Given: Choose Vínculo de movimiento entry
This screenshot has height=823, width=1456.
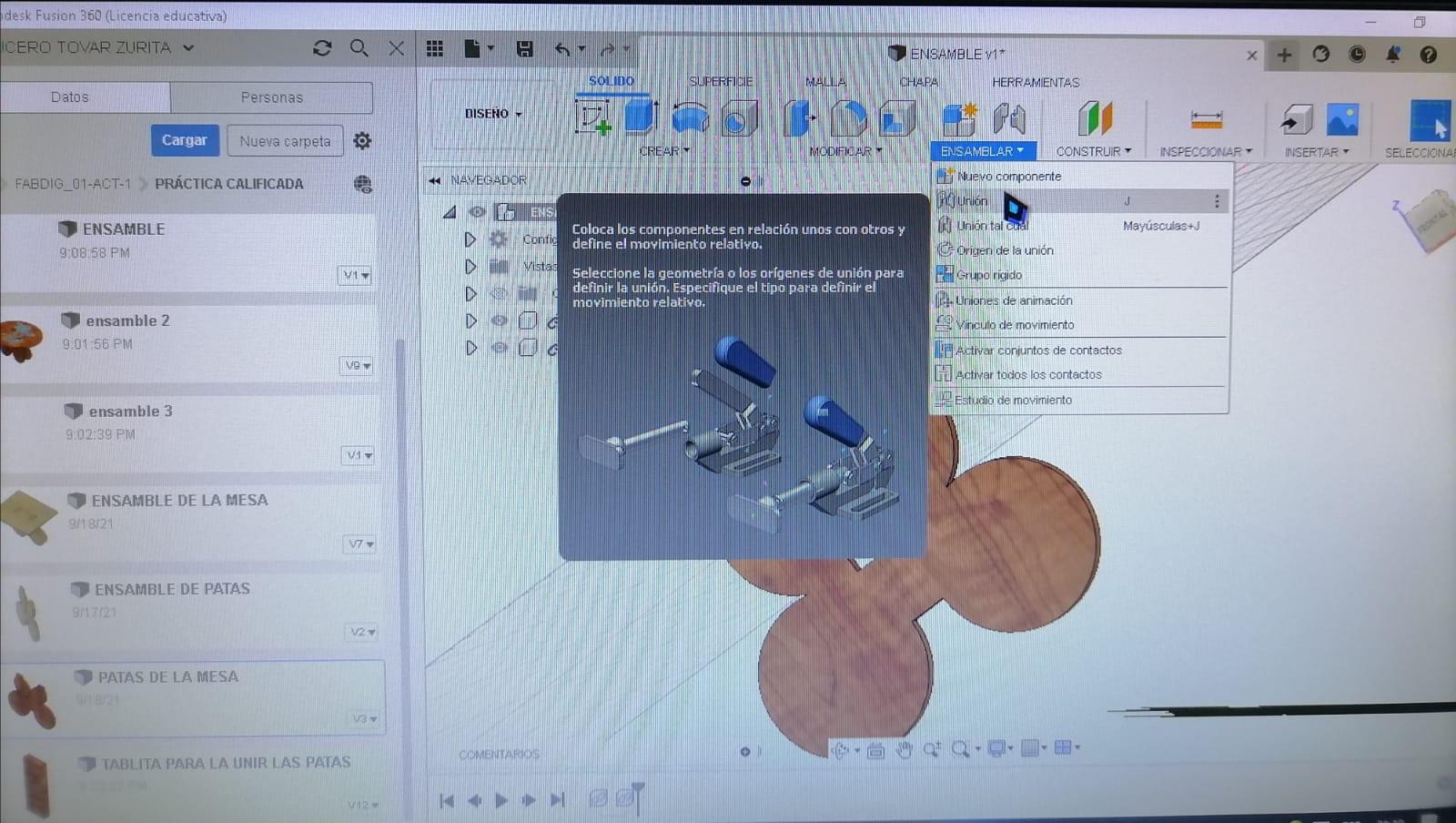Looking at the screenshot, I should (1080, 324).
